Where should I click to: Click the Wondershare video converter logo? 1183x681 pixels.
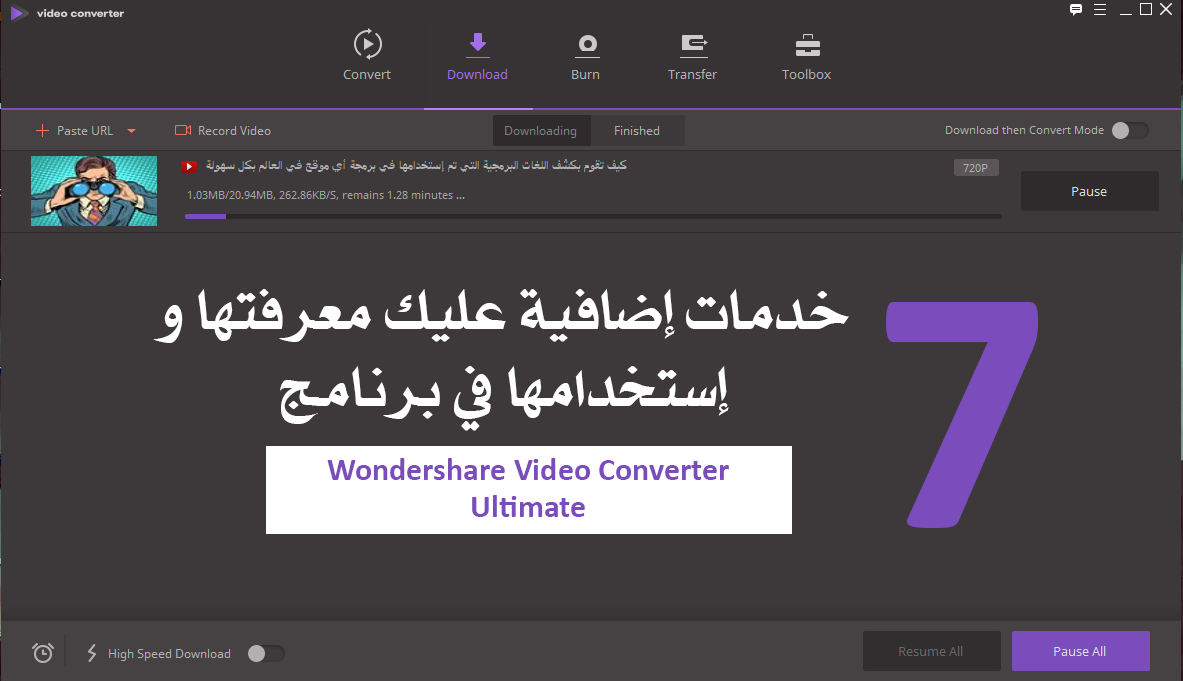[19, 14]
